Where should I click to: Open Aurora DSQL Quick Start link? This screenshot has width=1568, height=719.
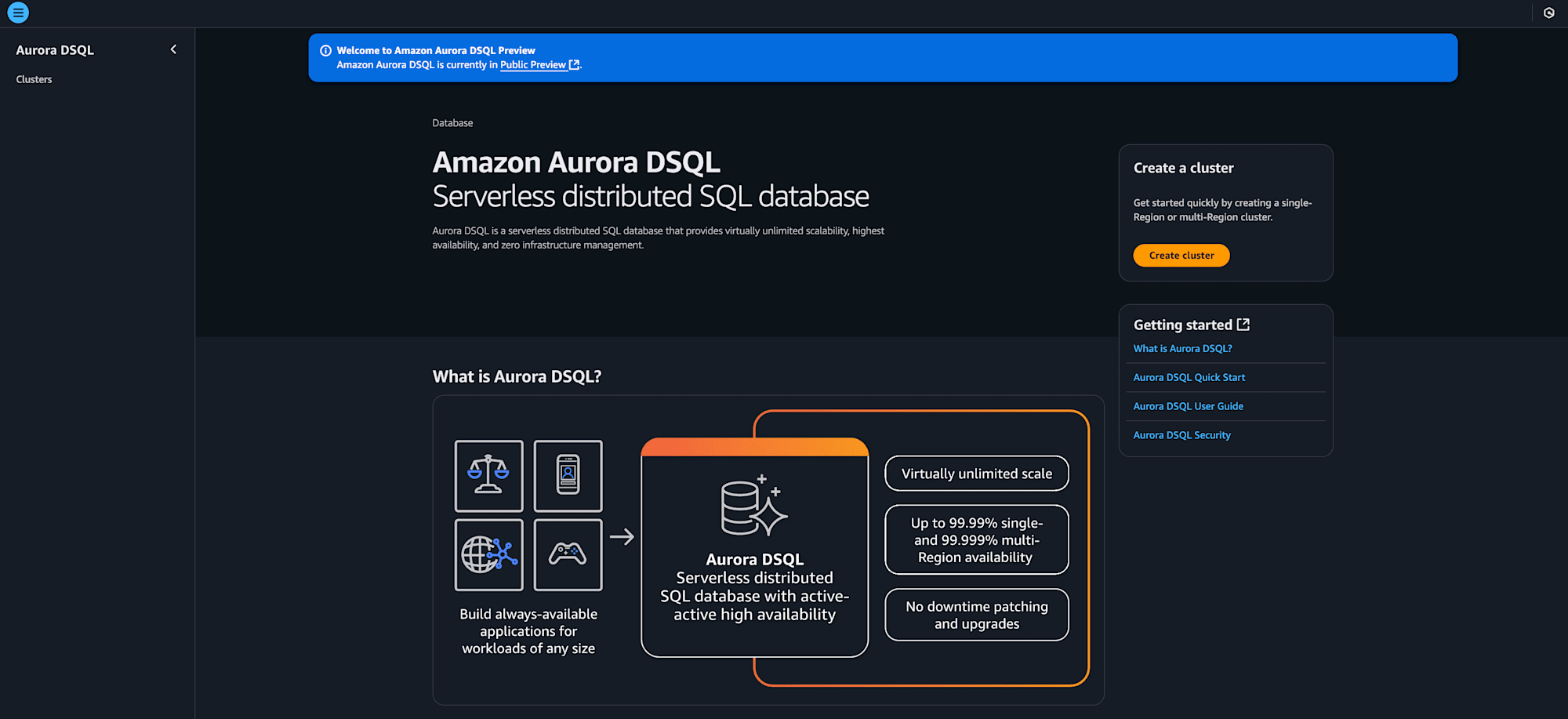[1189, 378]
